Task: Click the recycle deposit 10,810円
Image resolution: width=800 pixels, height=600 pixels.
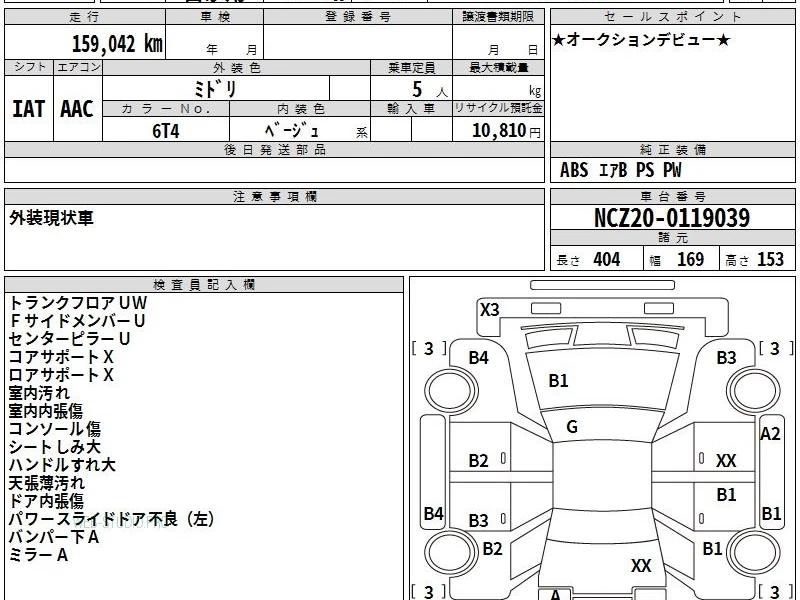Action: 506,131
